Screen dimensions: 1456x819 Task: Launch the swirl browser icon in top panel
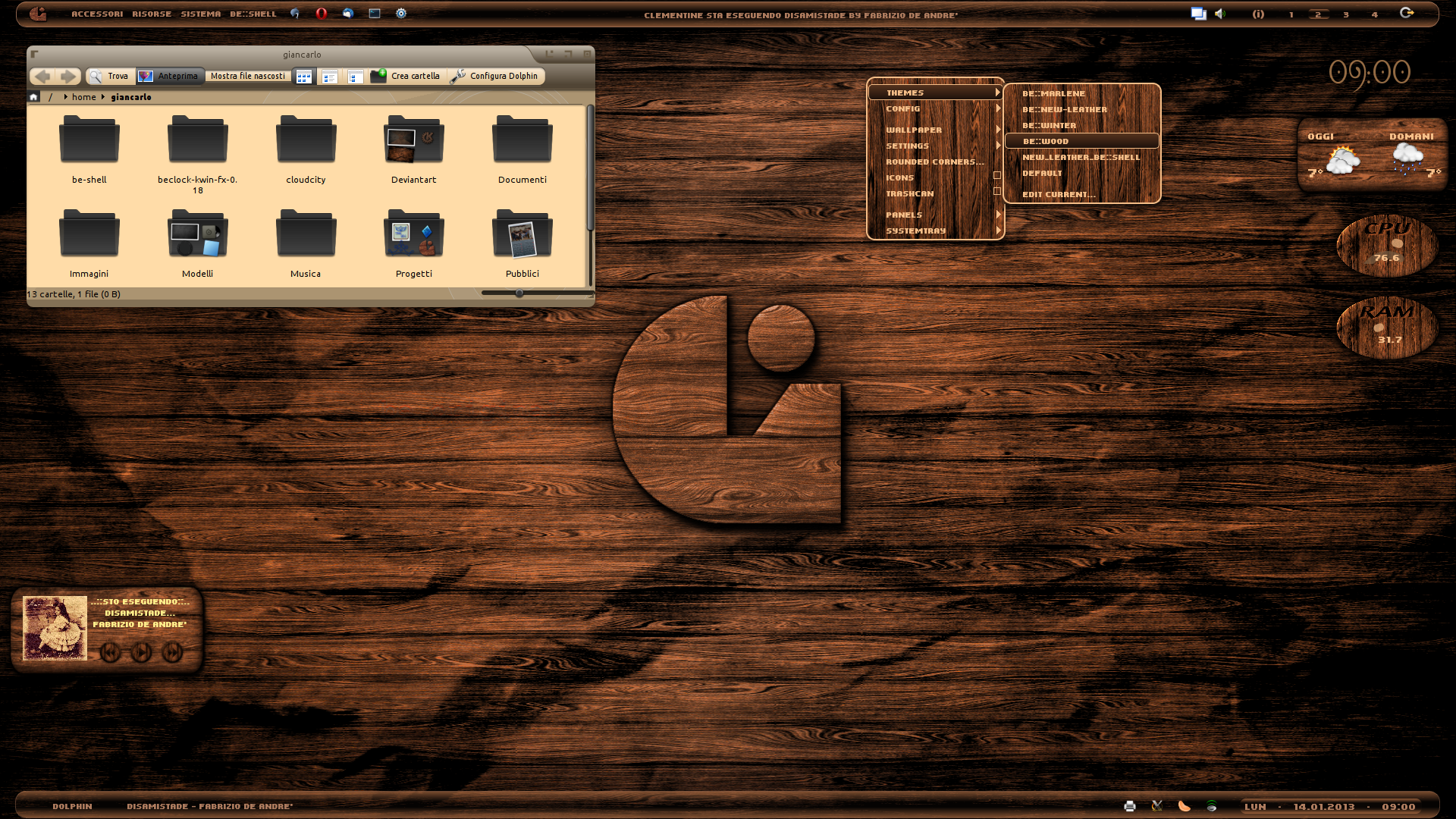click(294, 14)
